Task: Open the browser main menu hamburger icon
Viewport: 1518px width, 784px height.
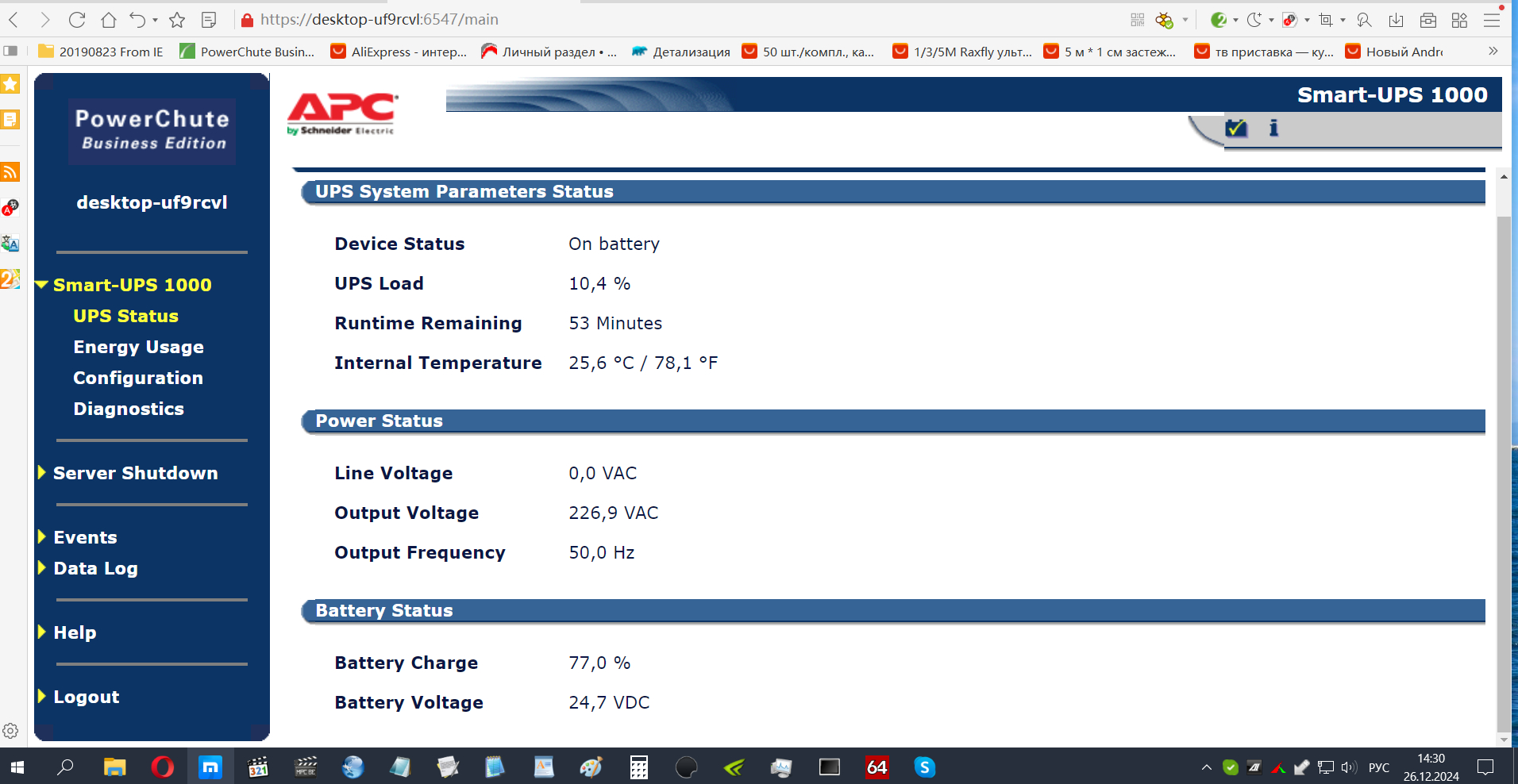Action: (x=1492, y=20)
